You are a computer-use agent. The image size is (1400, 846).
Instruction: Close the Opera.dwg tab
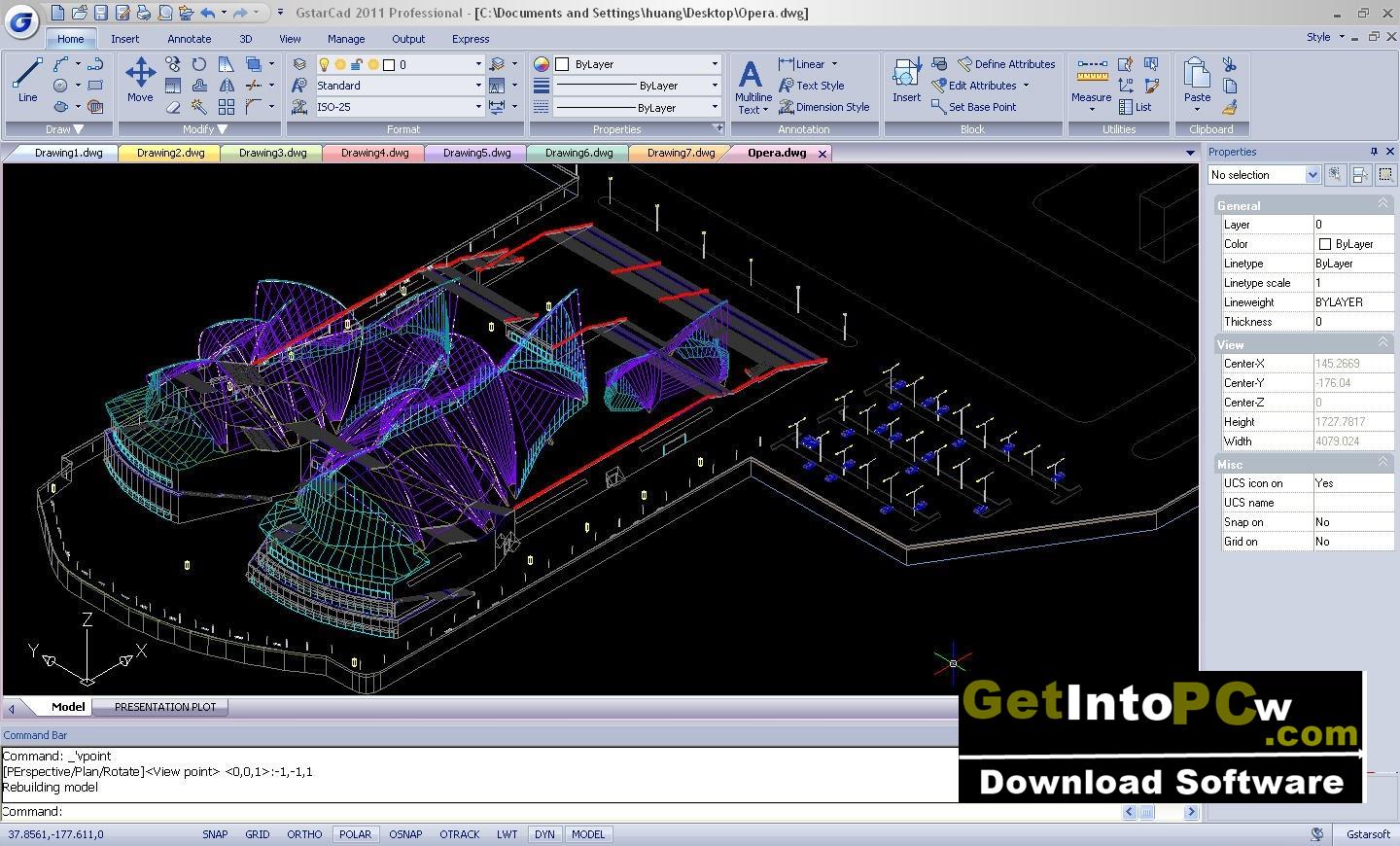pos(822,154)
